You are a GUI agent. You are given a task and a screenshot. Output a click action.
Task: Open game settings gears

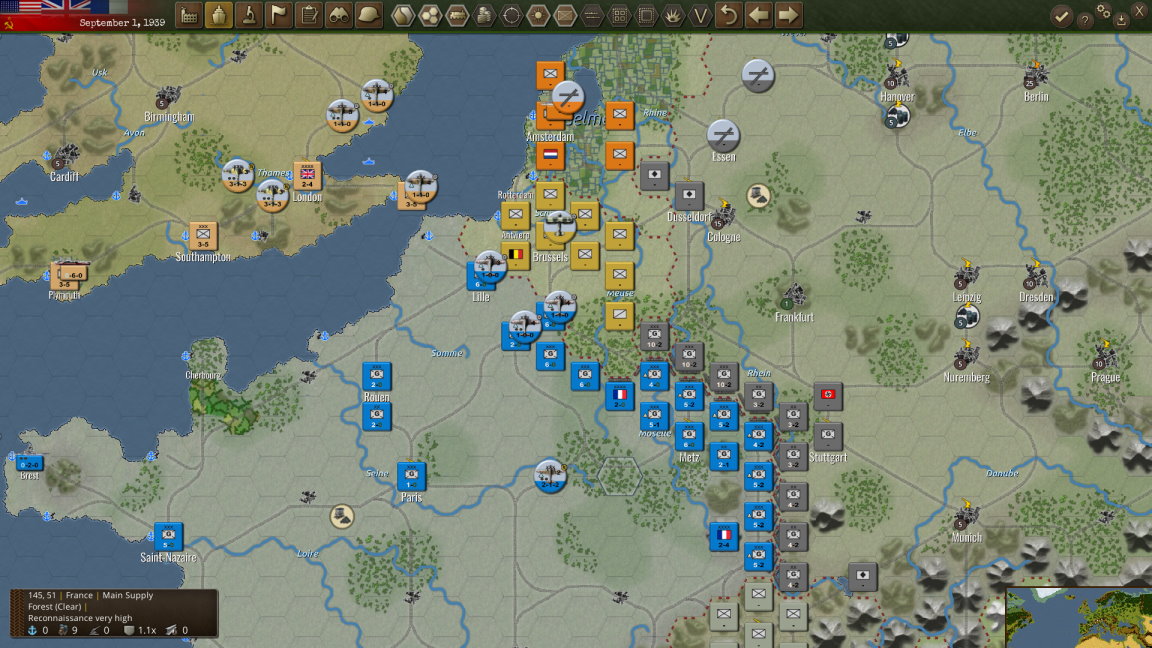point(1103,10)
